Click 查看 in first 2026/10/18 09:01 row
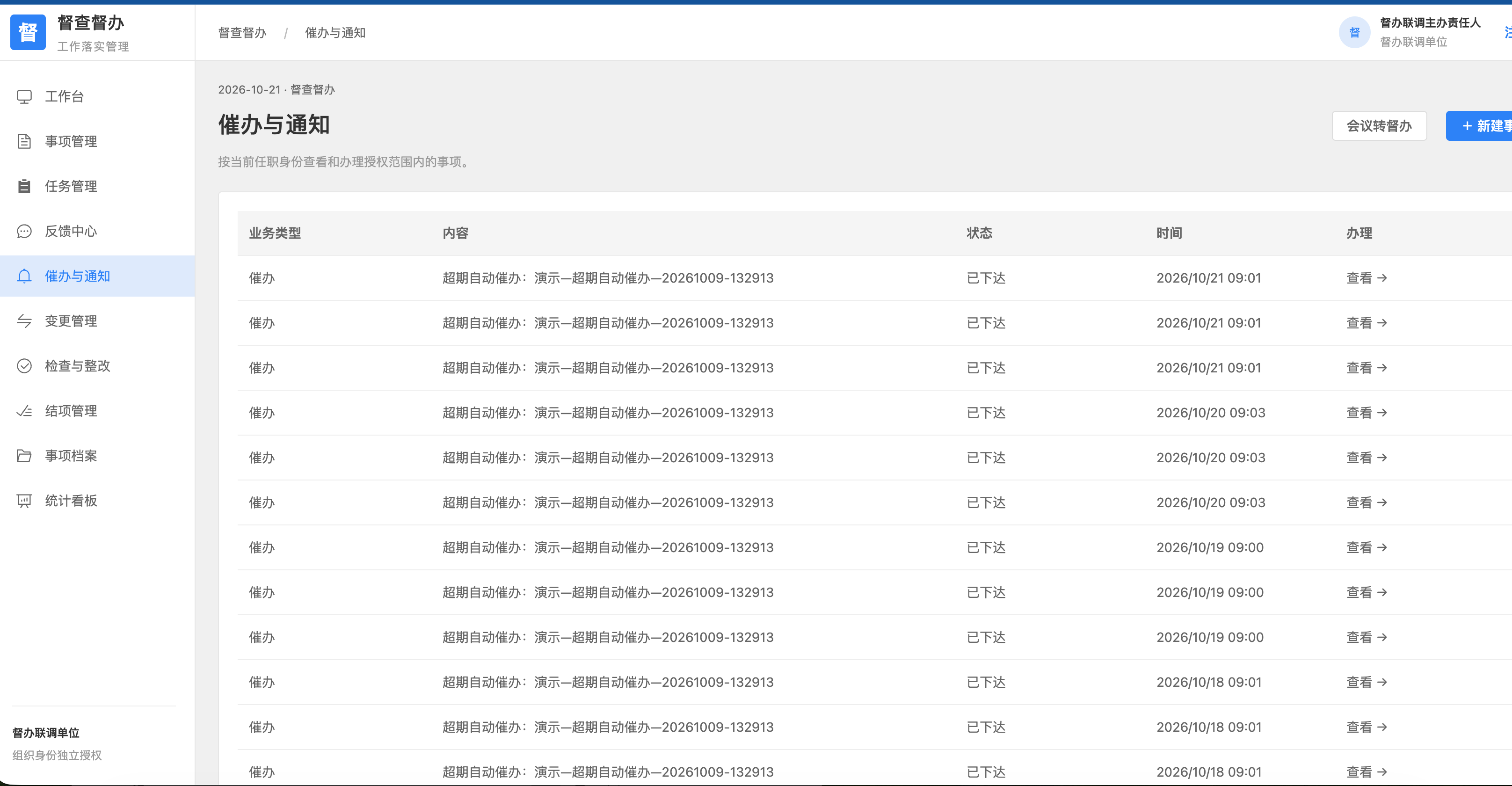1512x786 pixels. click(1366, 682)
